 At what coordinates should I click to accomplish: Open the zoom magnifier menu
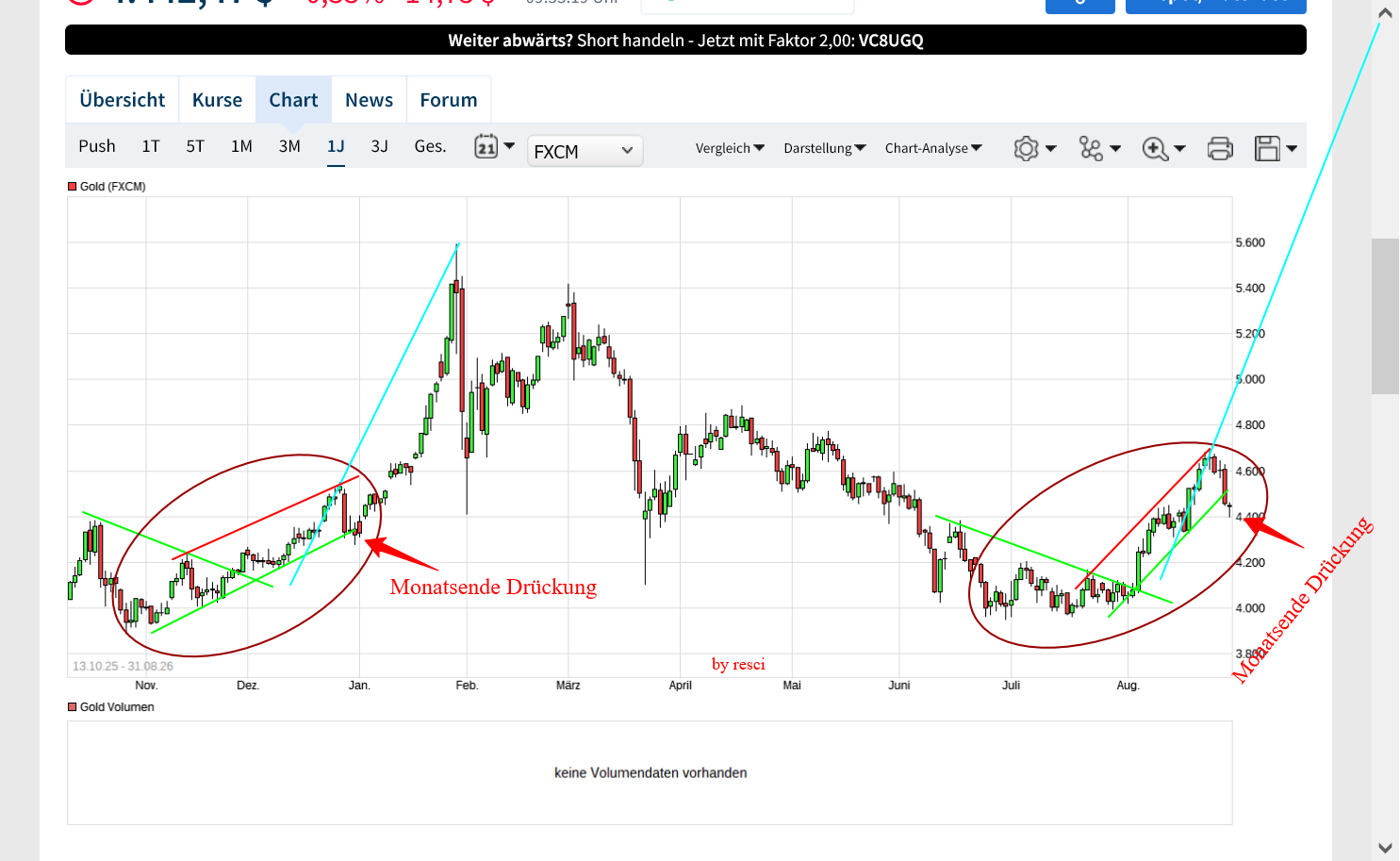[x=1163, y=148]
